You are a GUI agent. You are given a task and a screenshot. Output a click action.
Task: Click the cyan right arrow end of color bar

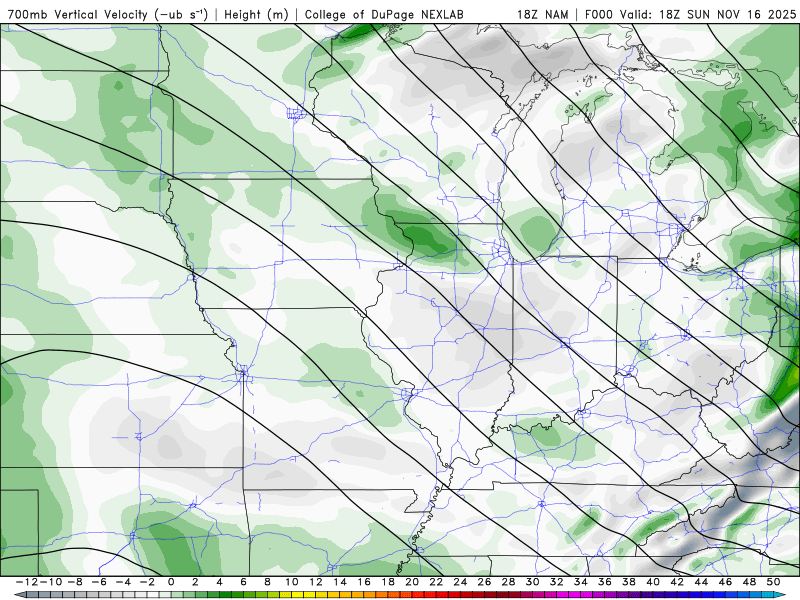(x=781, y=595)
